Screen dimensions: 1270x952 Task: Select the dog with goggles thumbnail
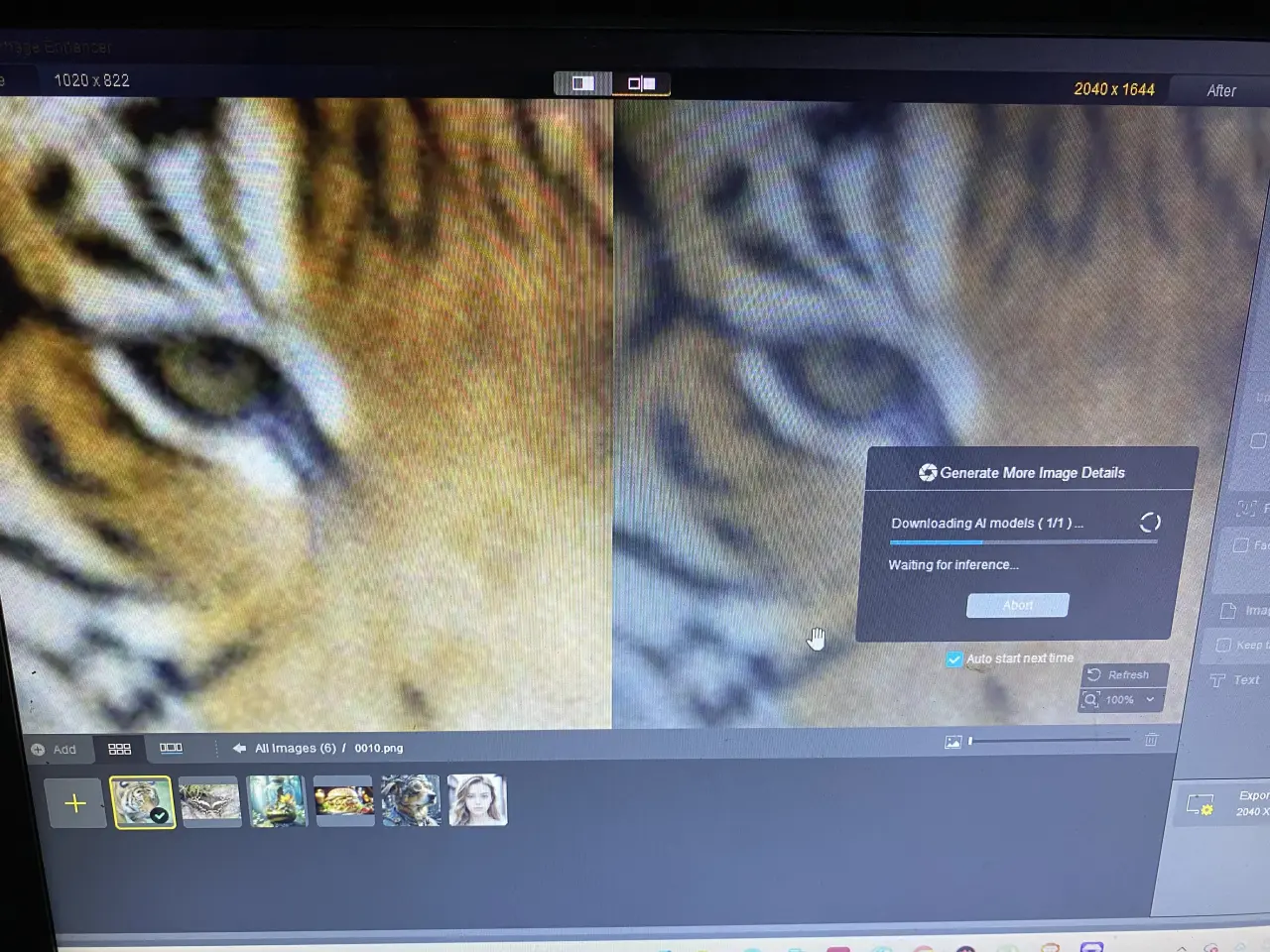[410, 799]
